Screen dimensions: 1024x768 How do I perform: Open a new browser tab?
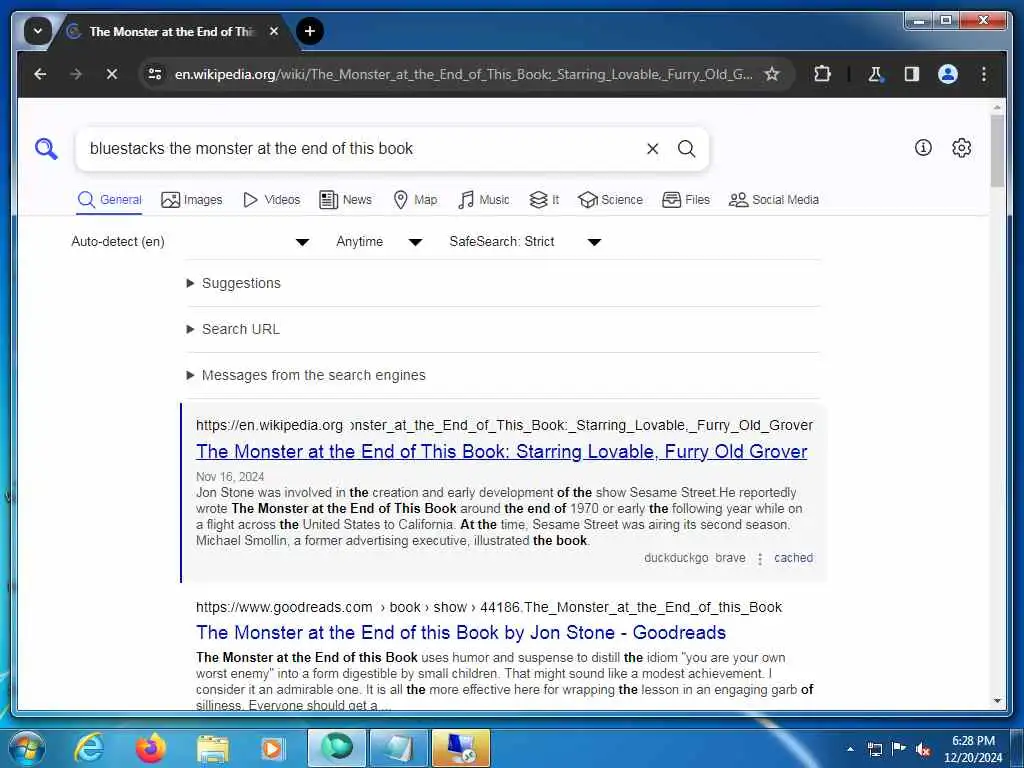click(310, 31)
